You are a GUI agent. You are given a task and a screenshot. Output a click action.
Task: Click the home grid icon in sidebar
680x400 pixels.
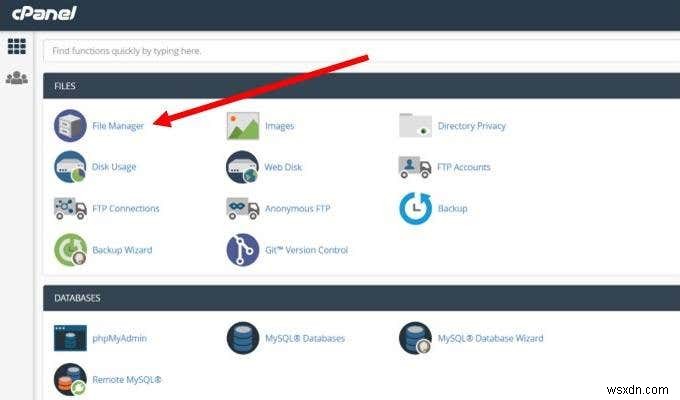[x=17, y=46]
